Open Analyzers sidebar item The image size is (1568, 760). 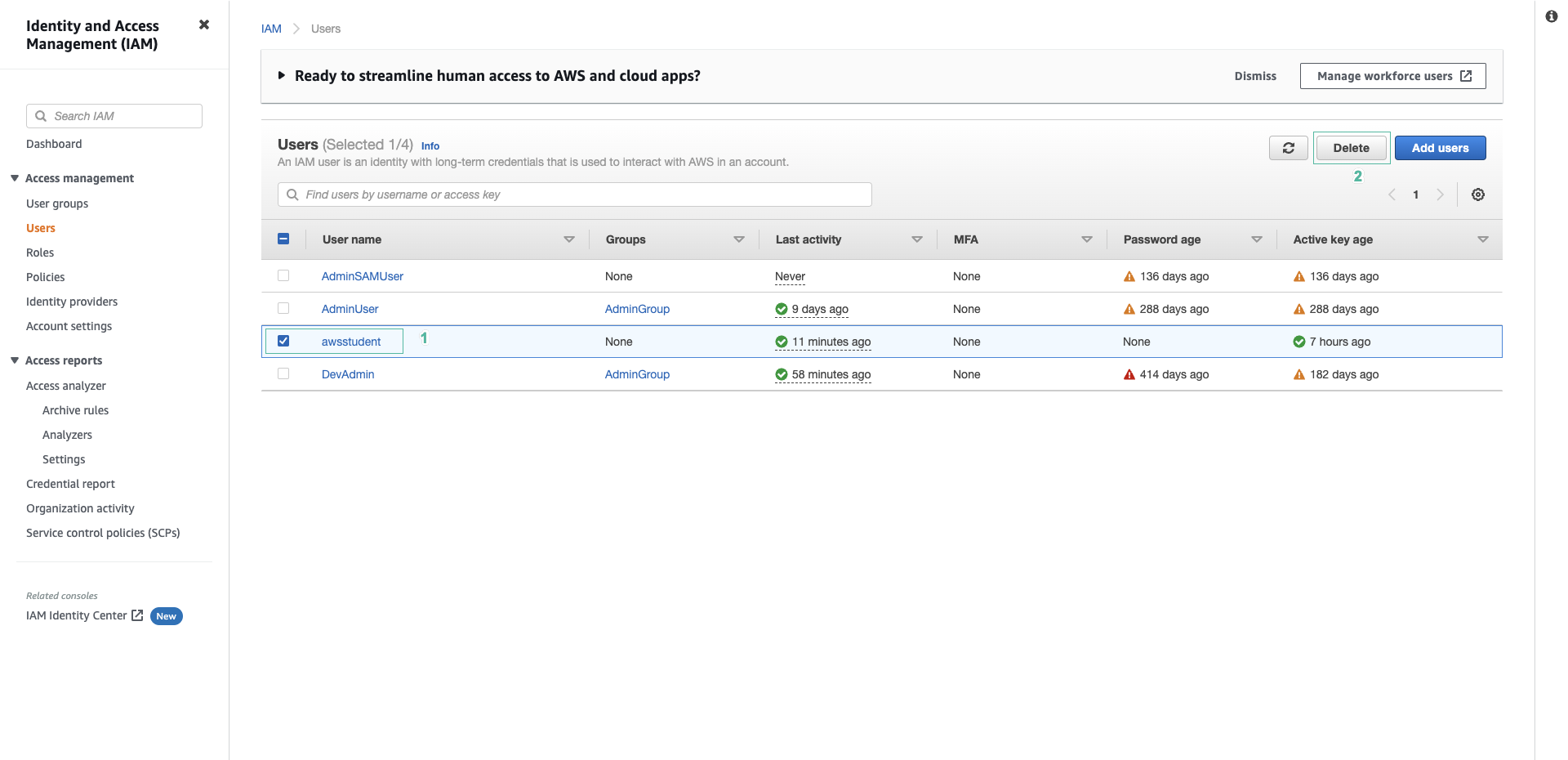point(67,435)
